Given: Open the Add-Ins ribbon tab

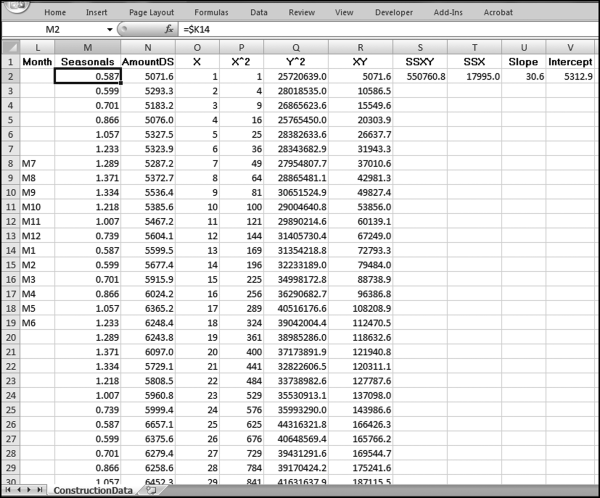Looking at the screenshot, I should [x=448, y=12].
